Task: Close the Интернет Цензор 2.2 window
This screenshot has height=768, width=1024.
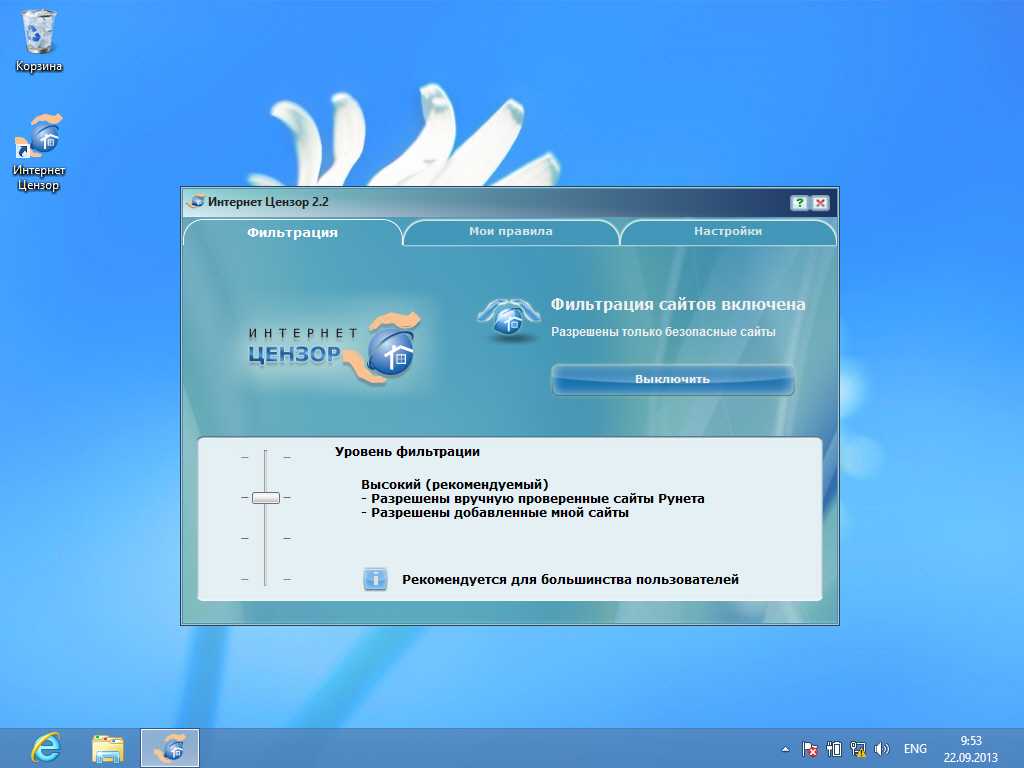Action: click(820, 202)
